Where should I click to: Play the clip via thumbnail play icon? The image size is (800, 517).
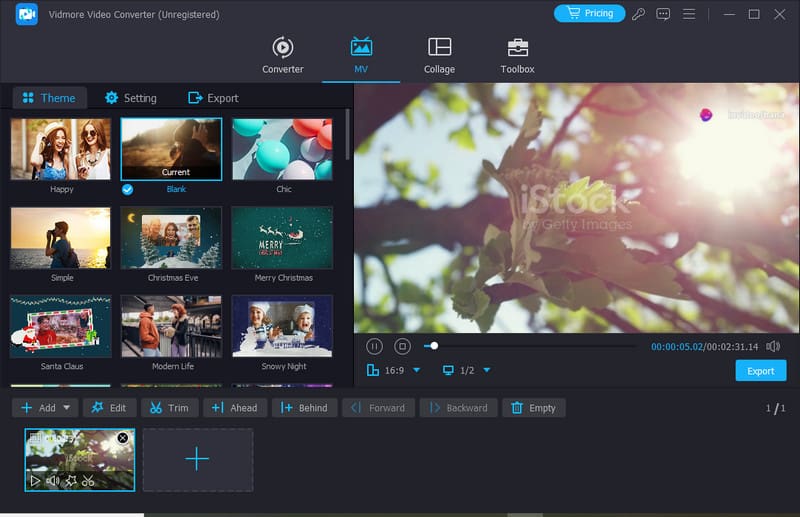click(x=35, y=481)
